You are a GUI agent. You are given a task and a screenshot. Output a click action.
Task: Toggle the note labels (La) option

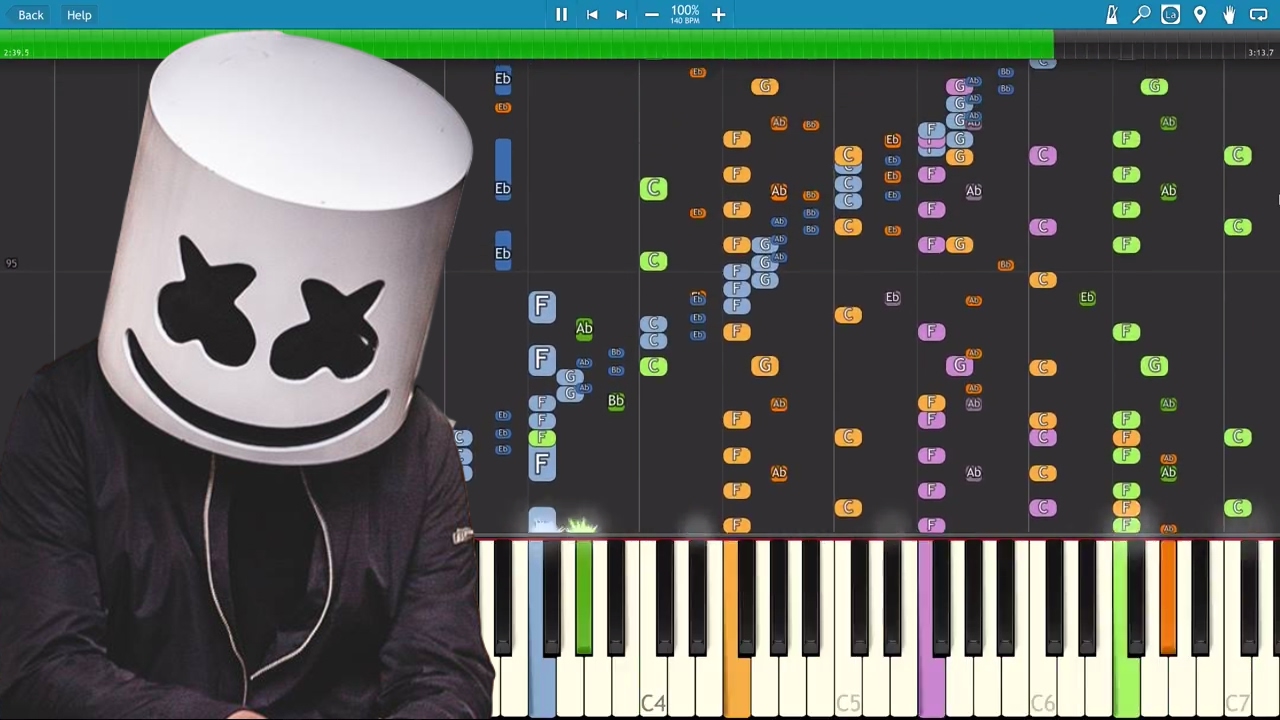pyautogui.click(x=1171, y=15)
